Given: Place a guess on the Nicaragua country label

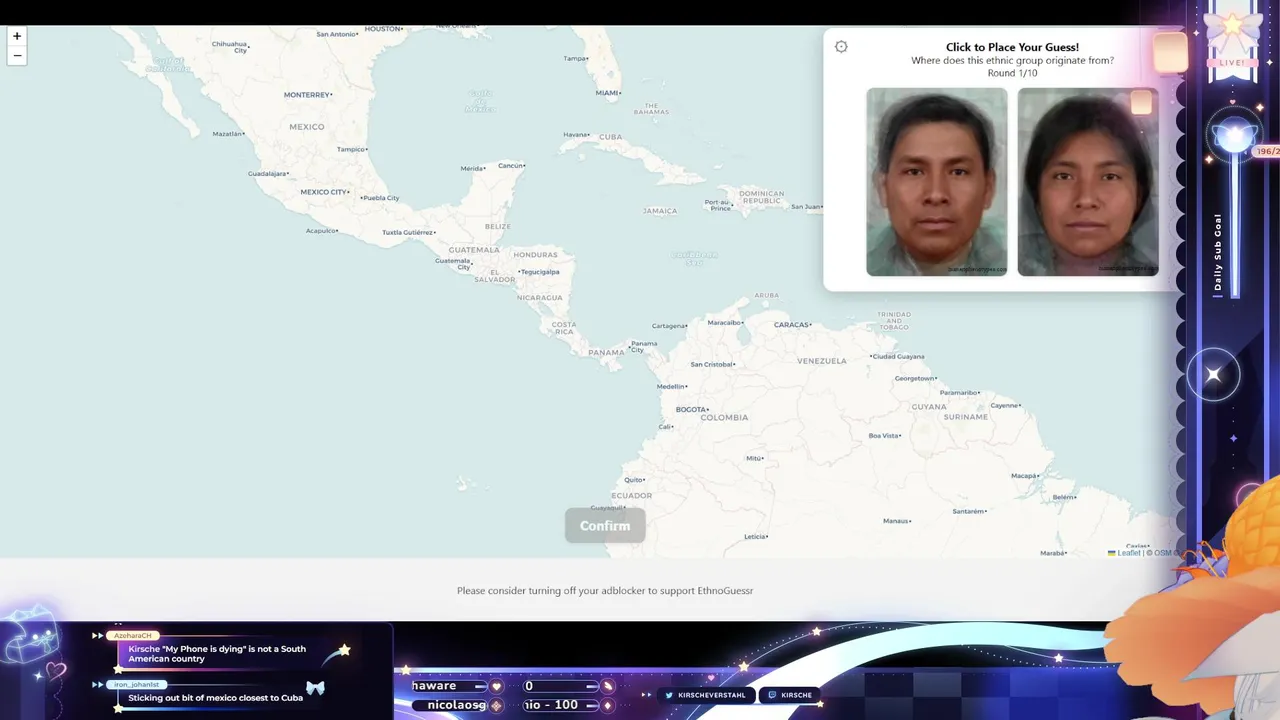Looking at the screenshot, I should (x=539, y=298).
